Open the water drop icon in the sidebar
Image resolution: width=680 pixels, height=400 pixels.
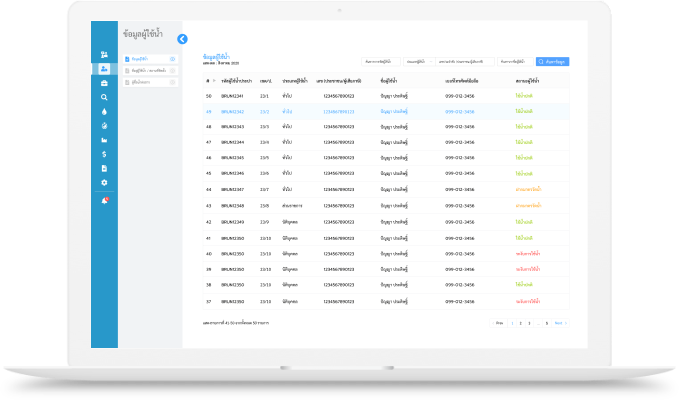point(105,112)
